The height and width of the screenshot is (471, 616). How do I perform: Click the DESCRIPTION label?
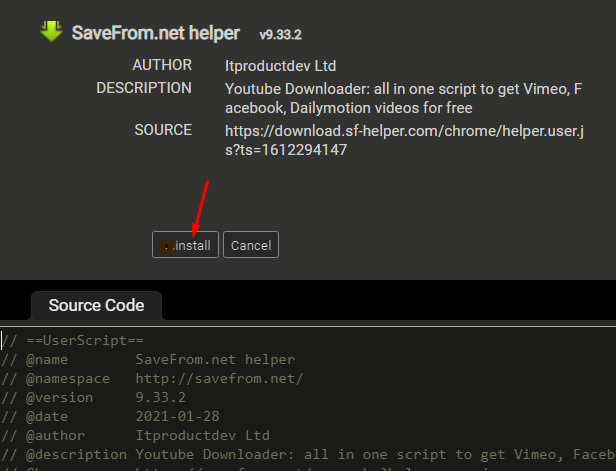[x=144, y=88]
